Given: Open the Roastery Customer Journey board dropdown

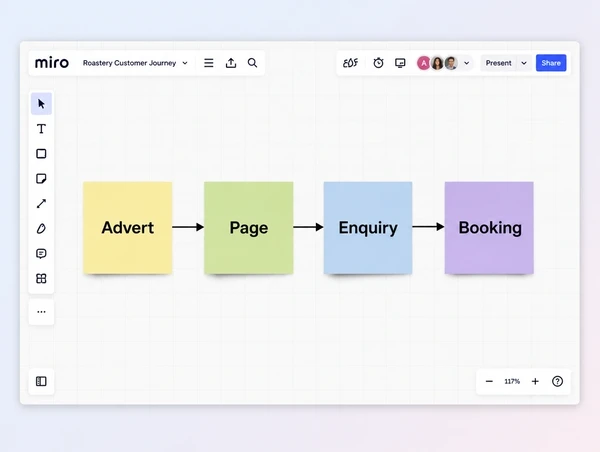Looking at the screenshot, I should coord(135,63).
